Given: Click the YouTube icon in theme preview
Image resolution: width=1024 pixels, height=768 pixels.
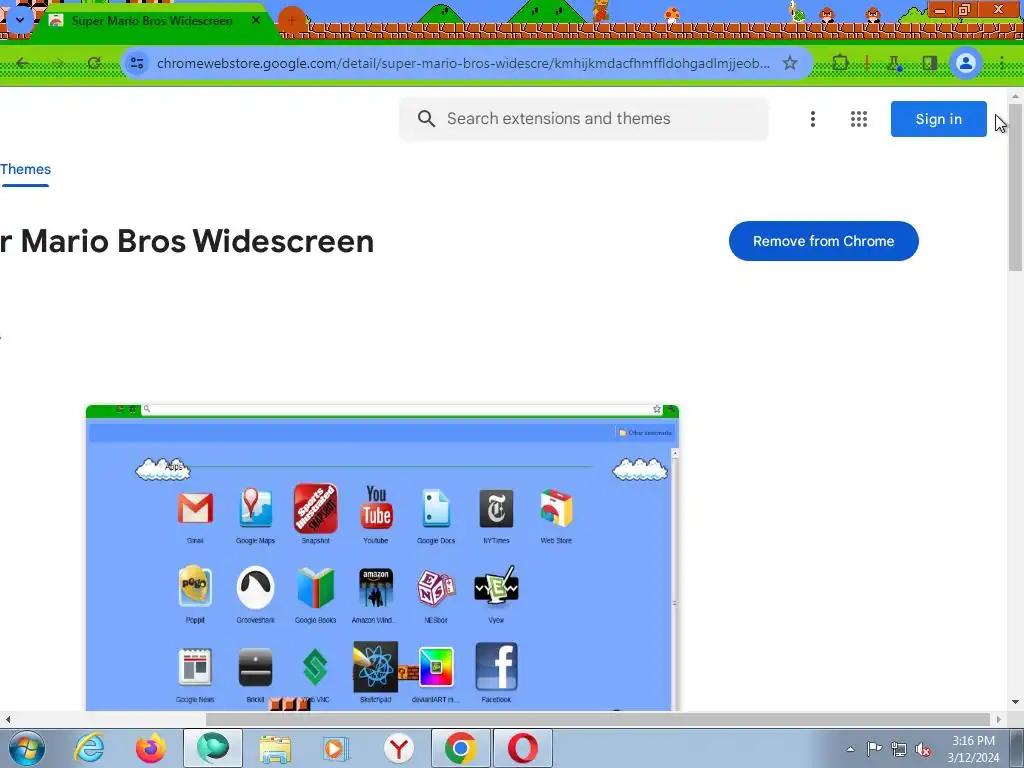Looking at the screenshot, I should 376,507.
